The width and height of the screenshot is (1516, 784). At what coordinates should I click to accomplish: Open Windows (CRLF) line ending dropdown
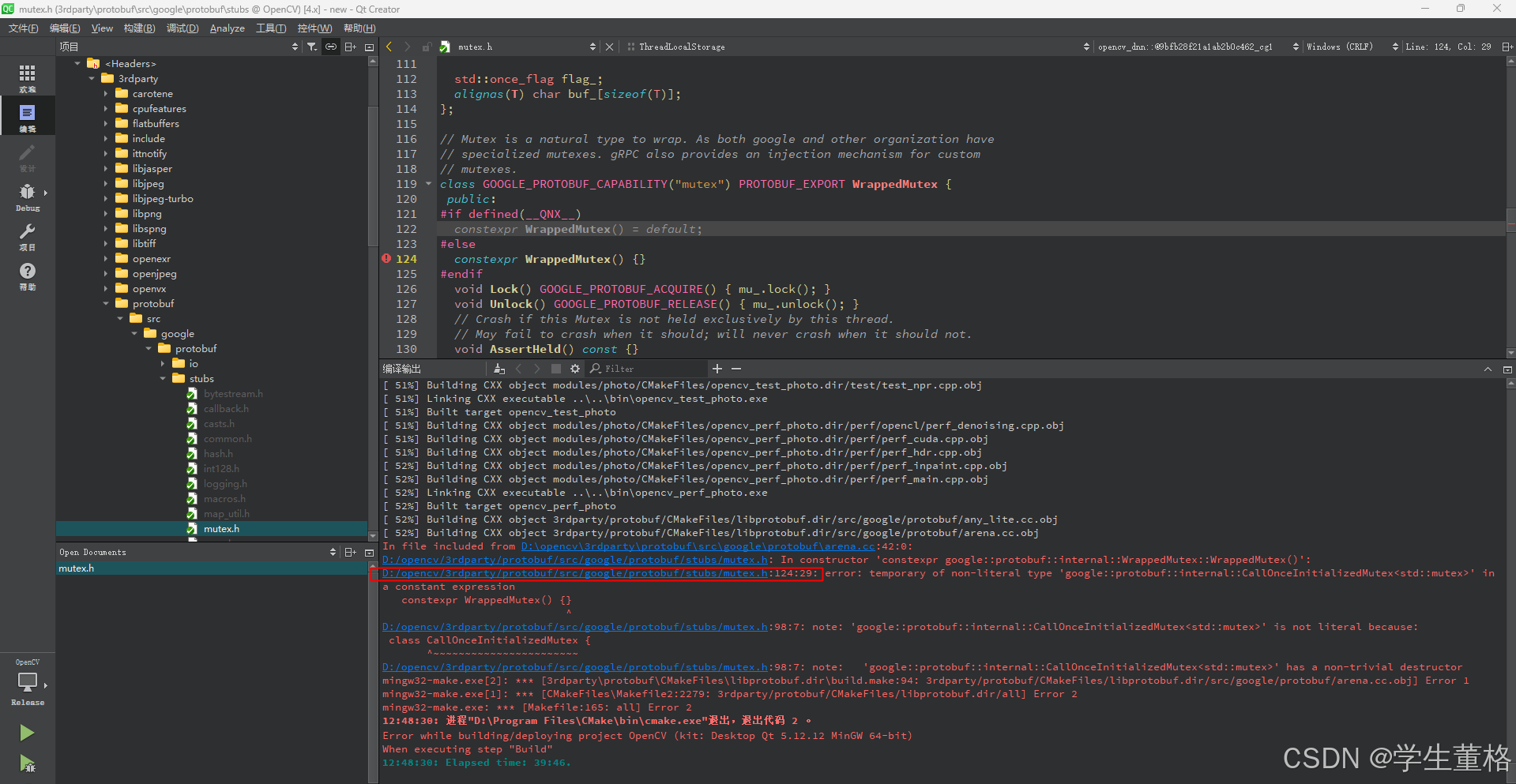pyautogui.click(x=1395, y=47)
